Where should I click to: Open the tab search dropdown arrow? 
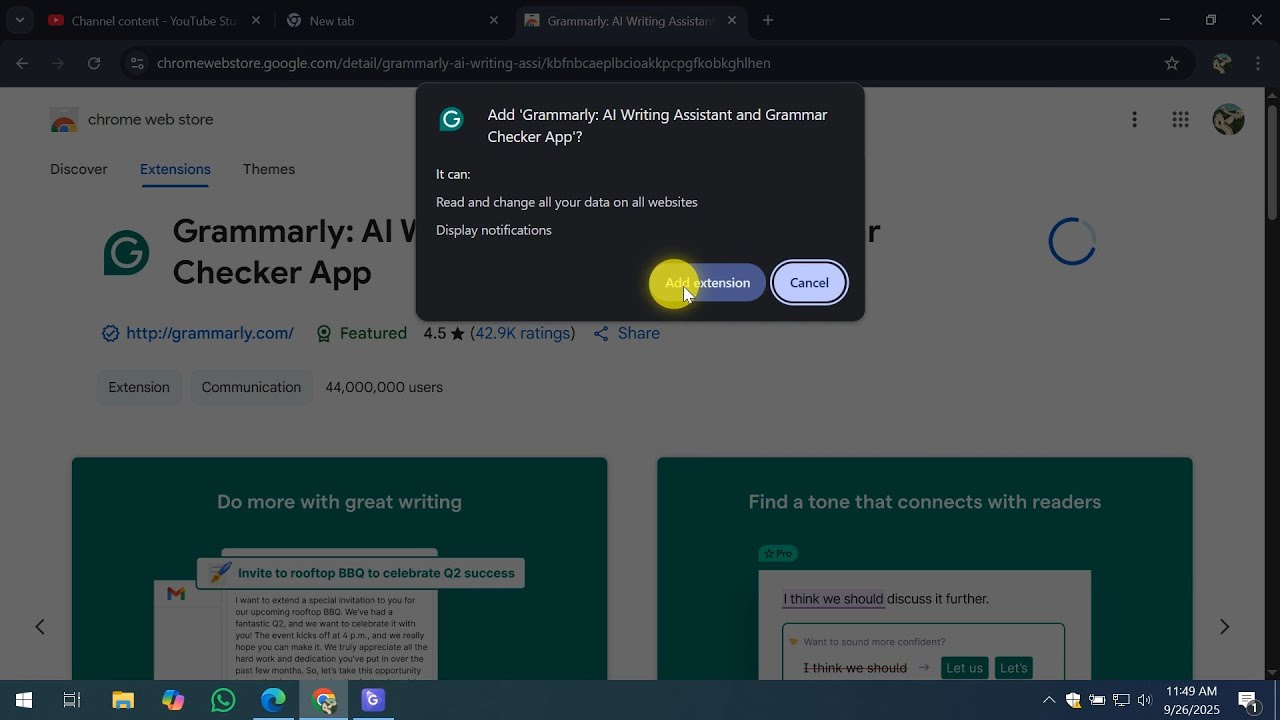point(19,20)
